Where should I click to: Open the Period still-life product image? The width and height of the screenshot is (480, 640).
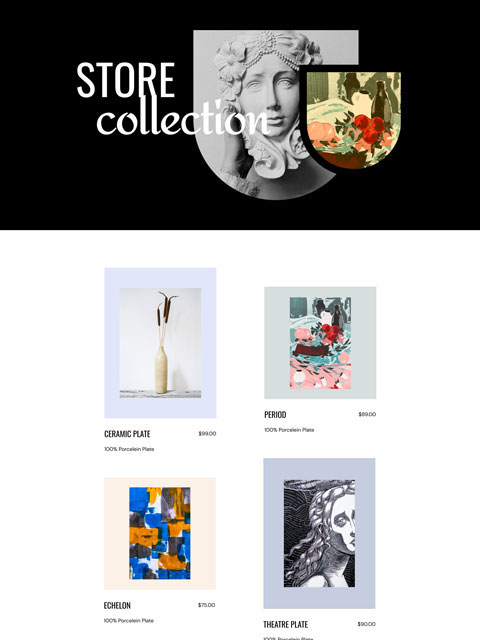tap(320, 343)
